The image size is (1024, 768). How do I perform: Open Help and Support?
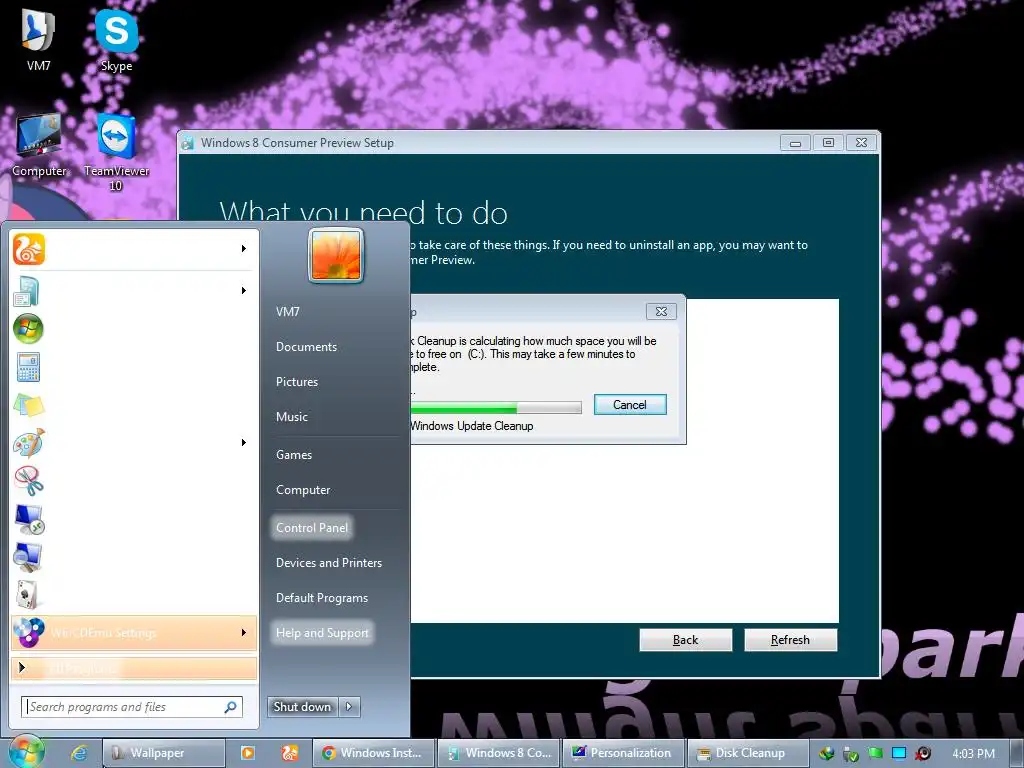(322, 633)
